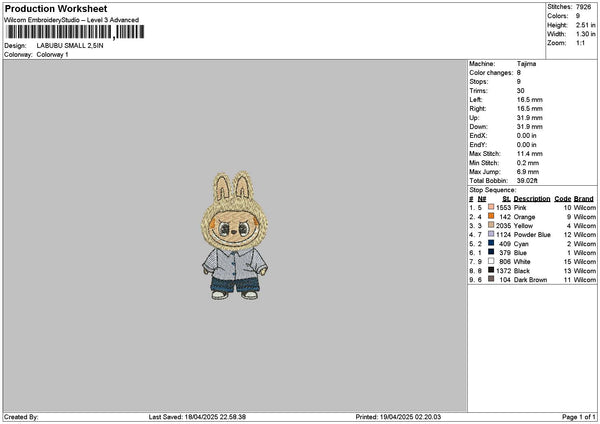Click the 'Dark Brown' description text
The height and width of the screenshot is (424, 600).
530,280
